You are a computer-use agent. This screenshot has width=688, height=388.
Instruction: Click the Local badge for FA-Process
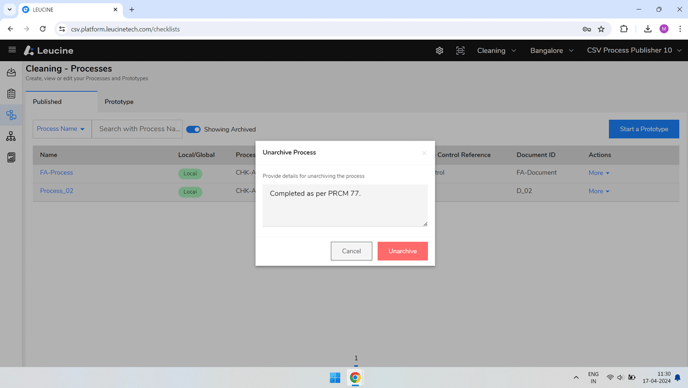click(190, 173)
